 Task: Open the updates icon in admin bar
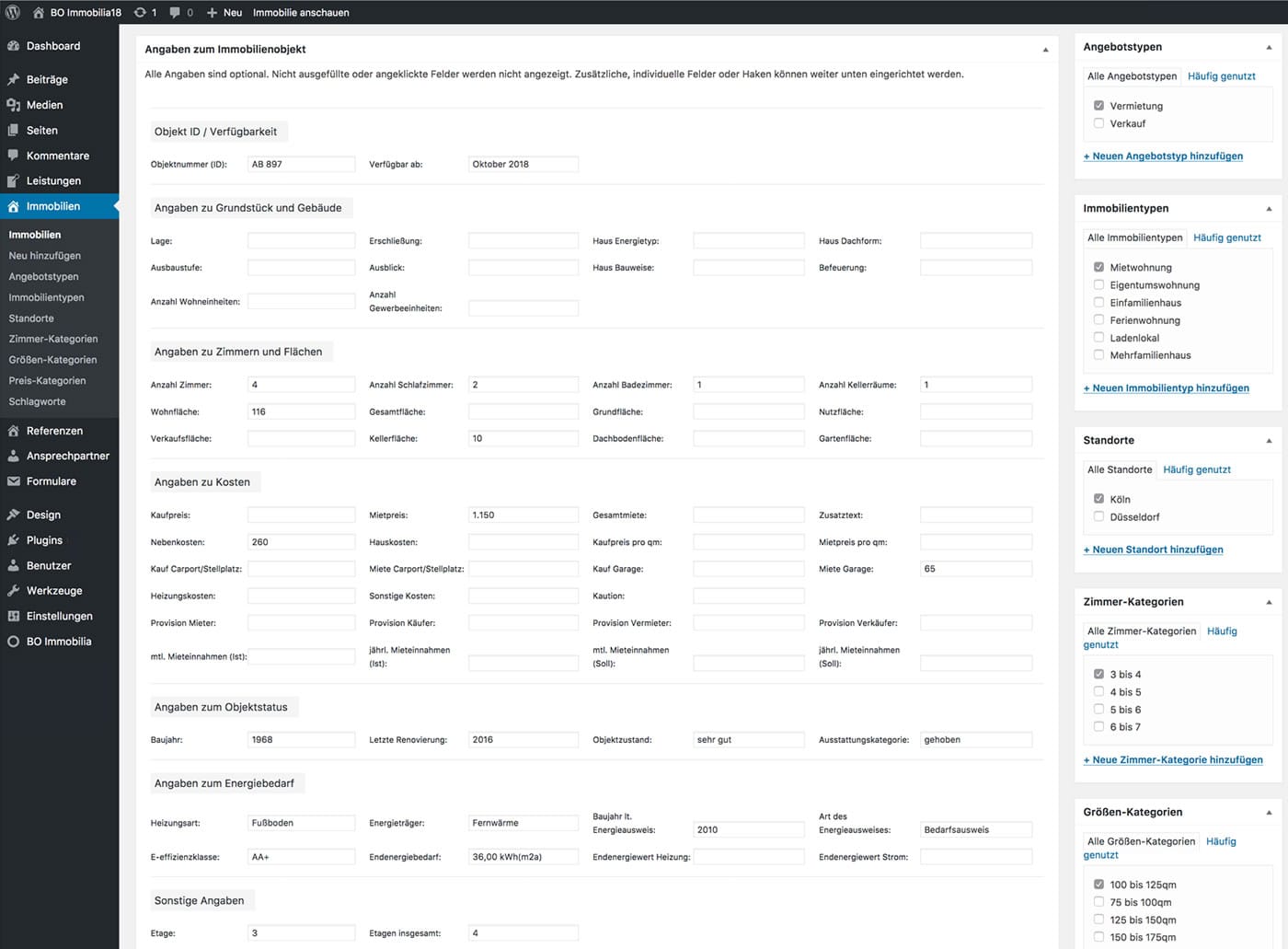[140, 12]
